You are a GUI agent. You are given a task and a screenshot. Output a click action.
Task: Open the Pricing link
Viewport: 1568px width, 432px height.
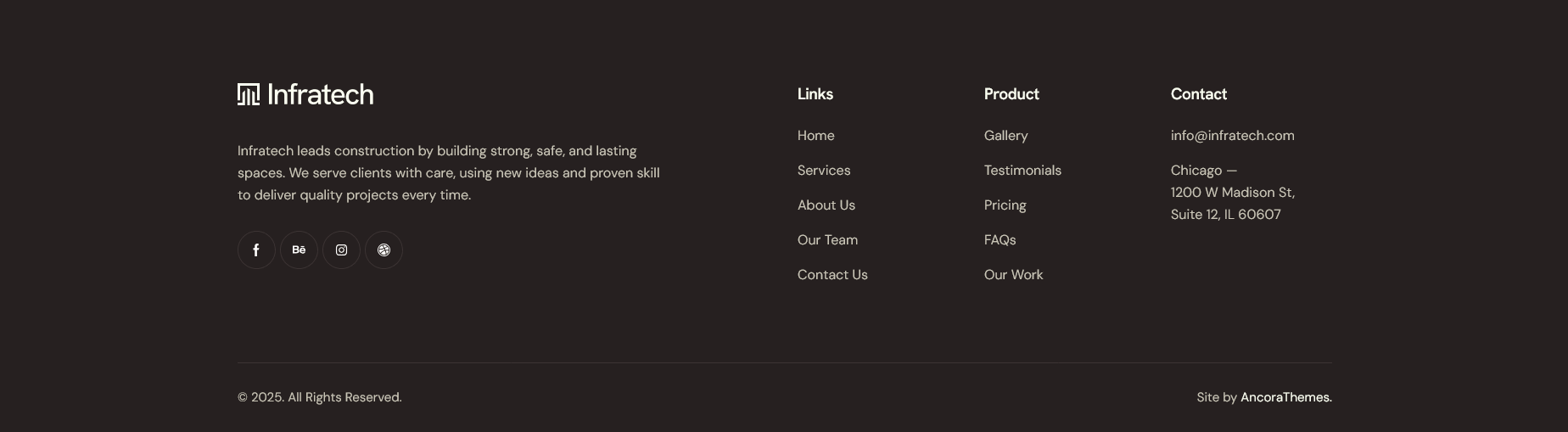[1005, 205]
